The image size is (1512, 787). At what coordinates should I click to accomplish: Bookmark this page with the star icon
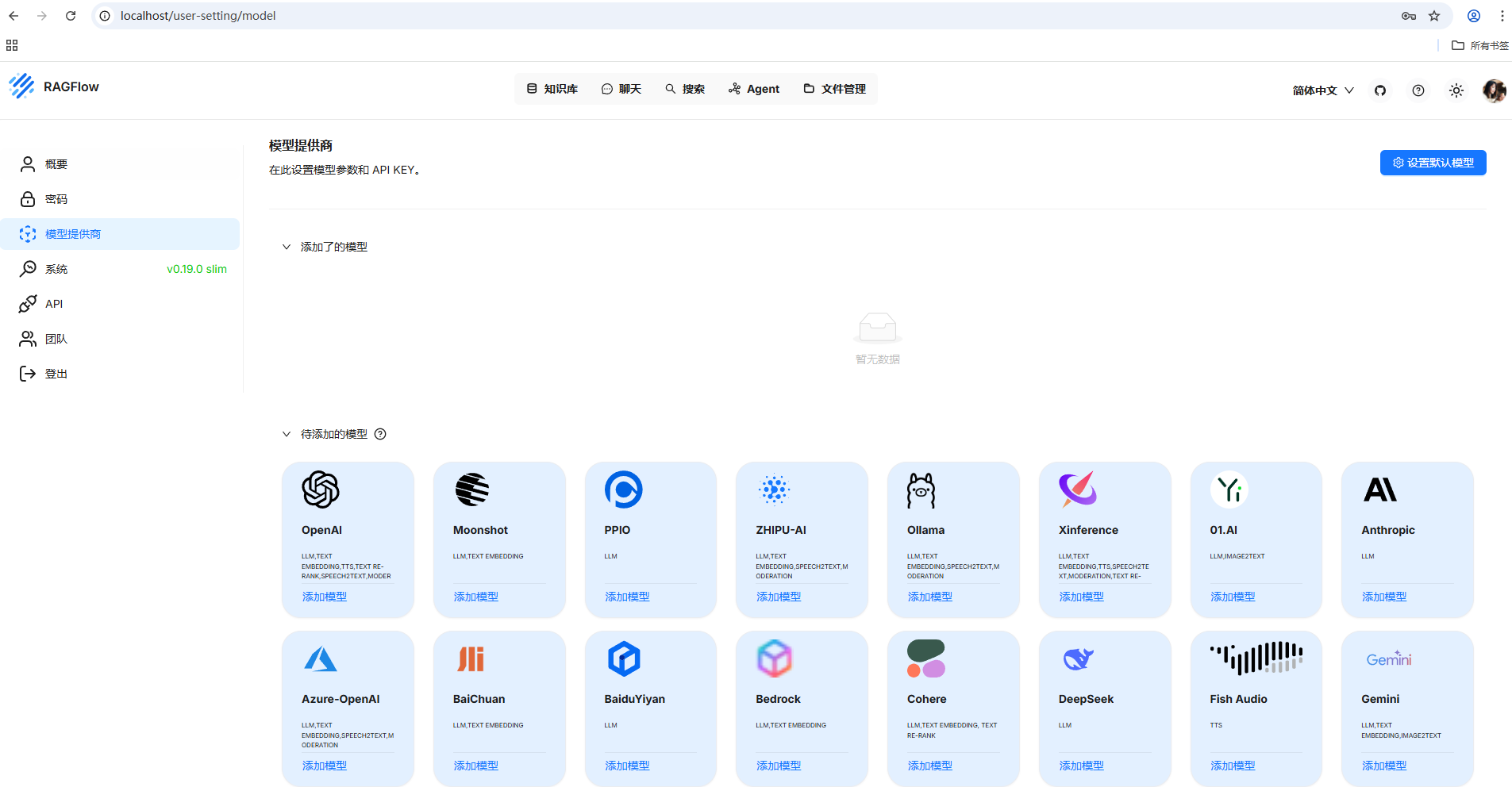point(1434,16)
